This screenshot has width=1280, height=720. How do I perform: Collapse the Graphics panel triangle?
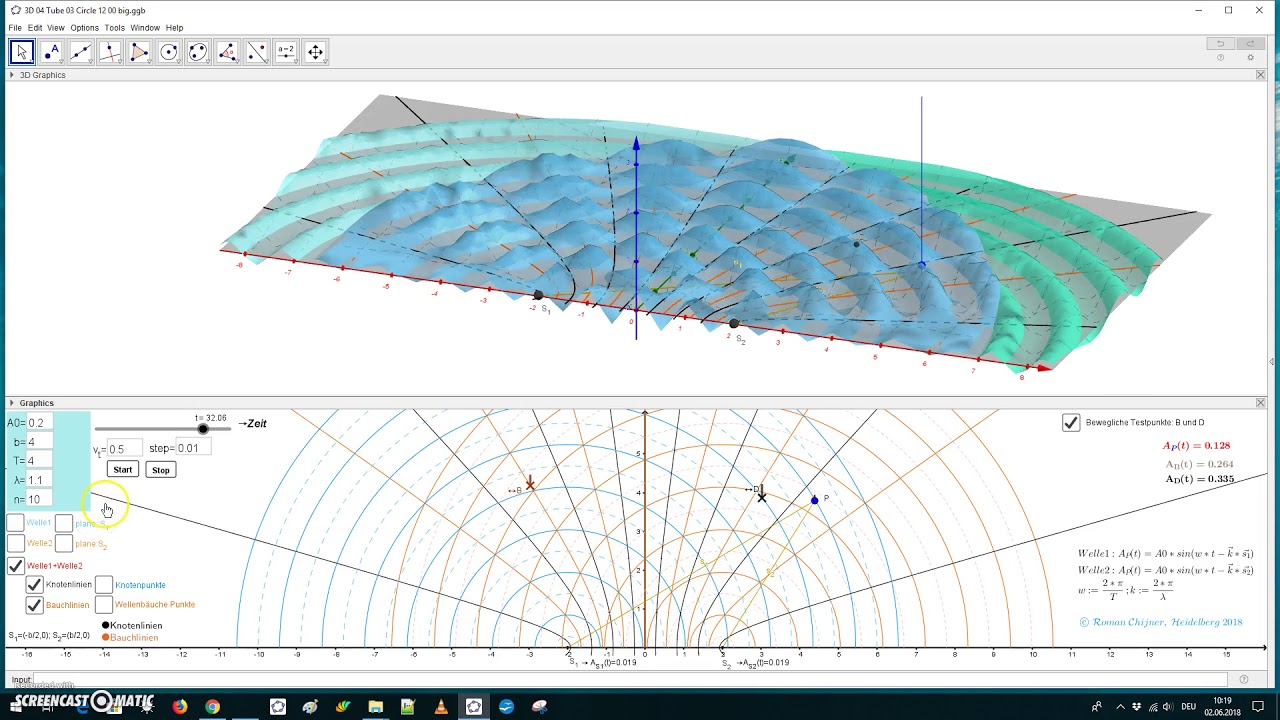(12, 403)
